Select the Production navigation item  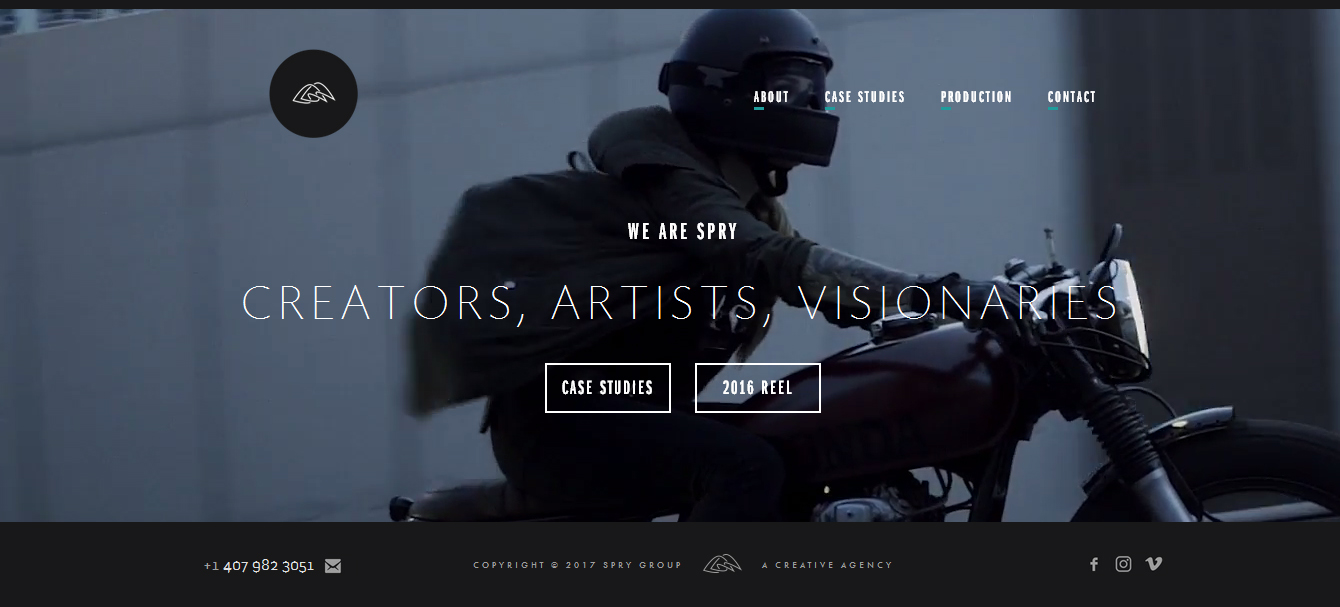pos(976,97)
